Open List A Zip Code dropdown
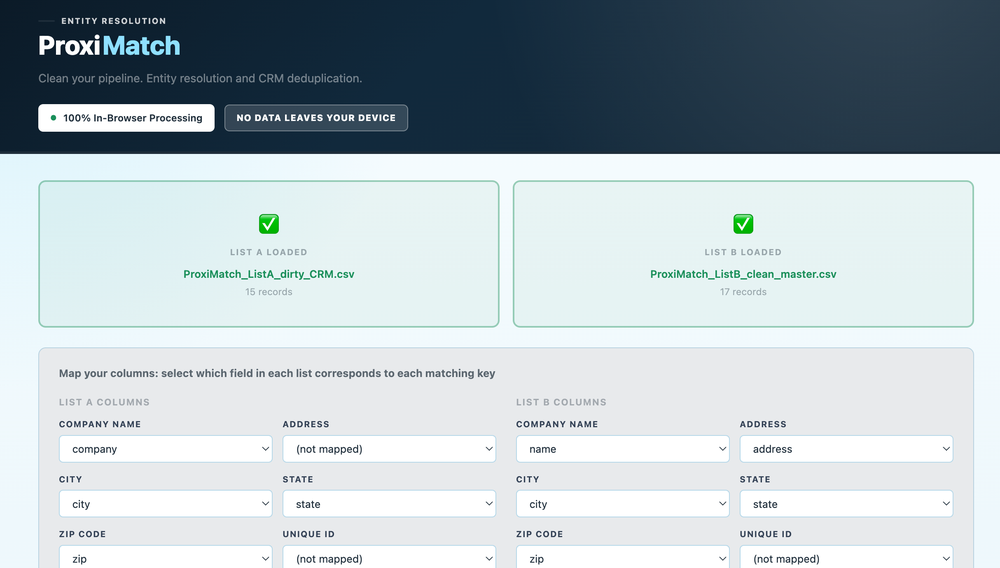Viewport: 1000px width, 568px height. coord(166,557)
